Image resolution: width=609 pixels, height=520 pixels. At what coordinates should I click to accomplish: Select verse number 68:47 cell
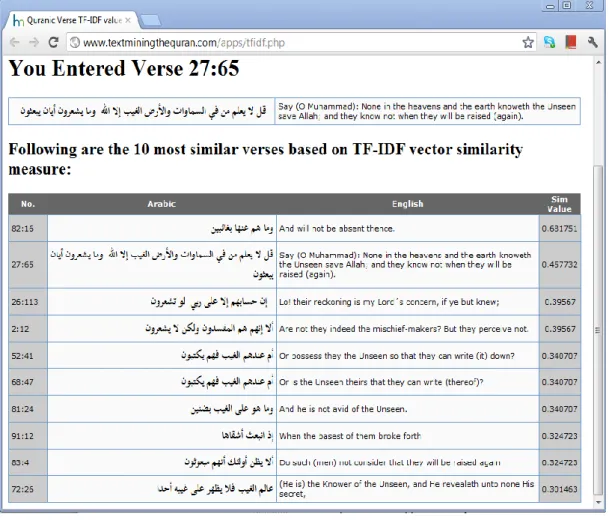[28, 384]
